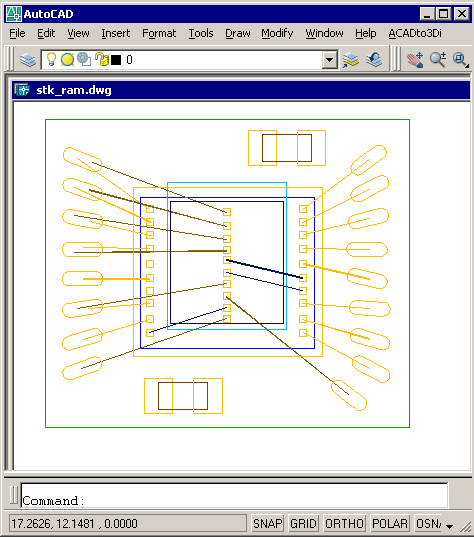The width and height of the screenshot is (474, 537).
Task: Open the Layer Properties Manager icon
Action: pyautogui.click(x=28, y=60)
